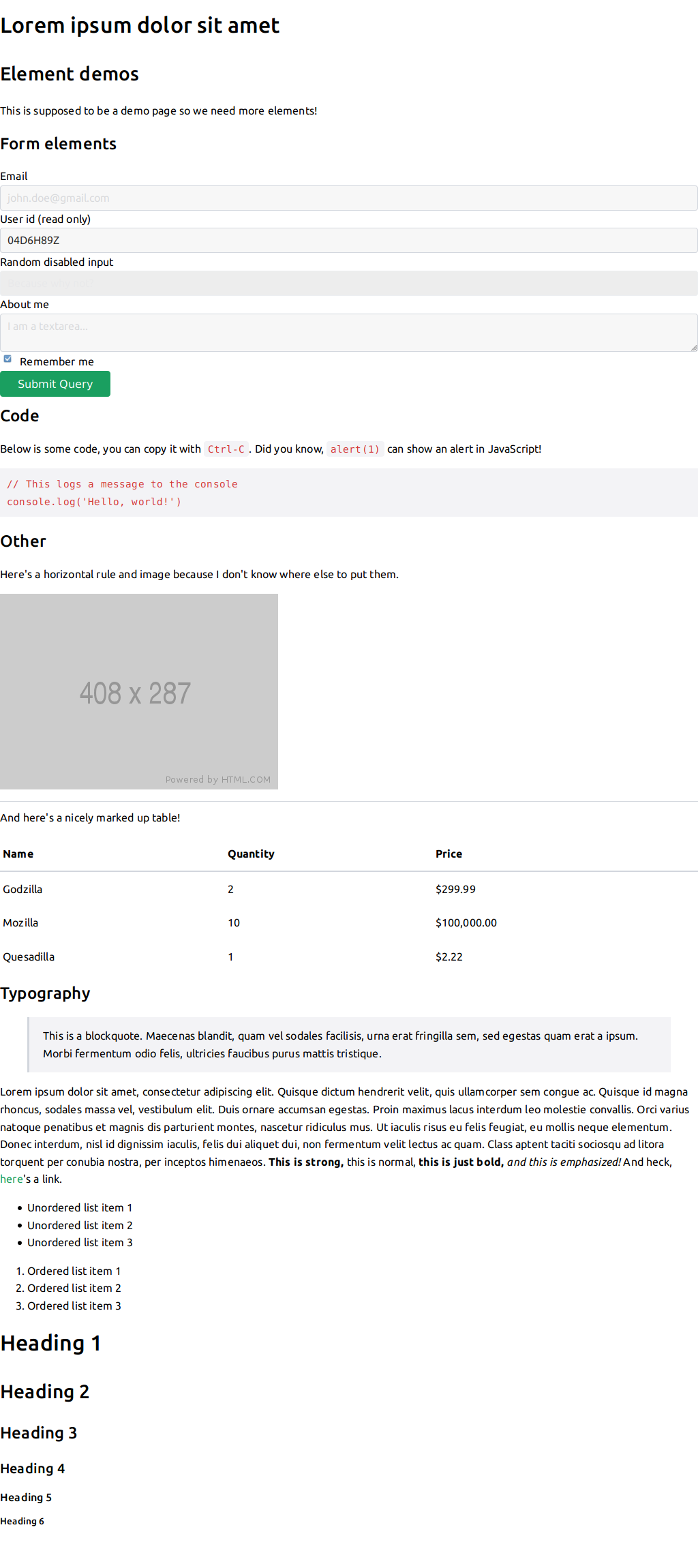Click the 408 x 287 placeholder image

(139, 691)
